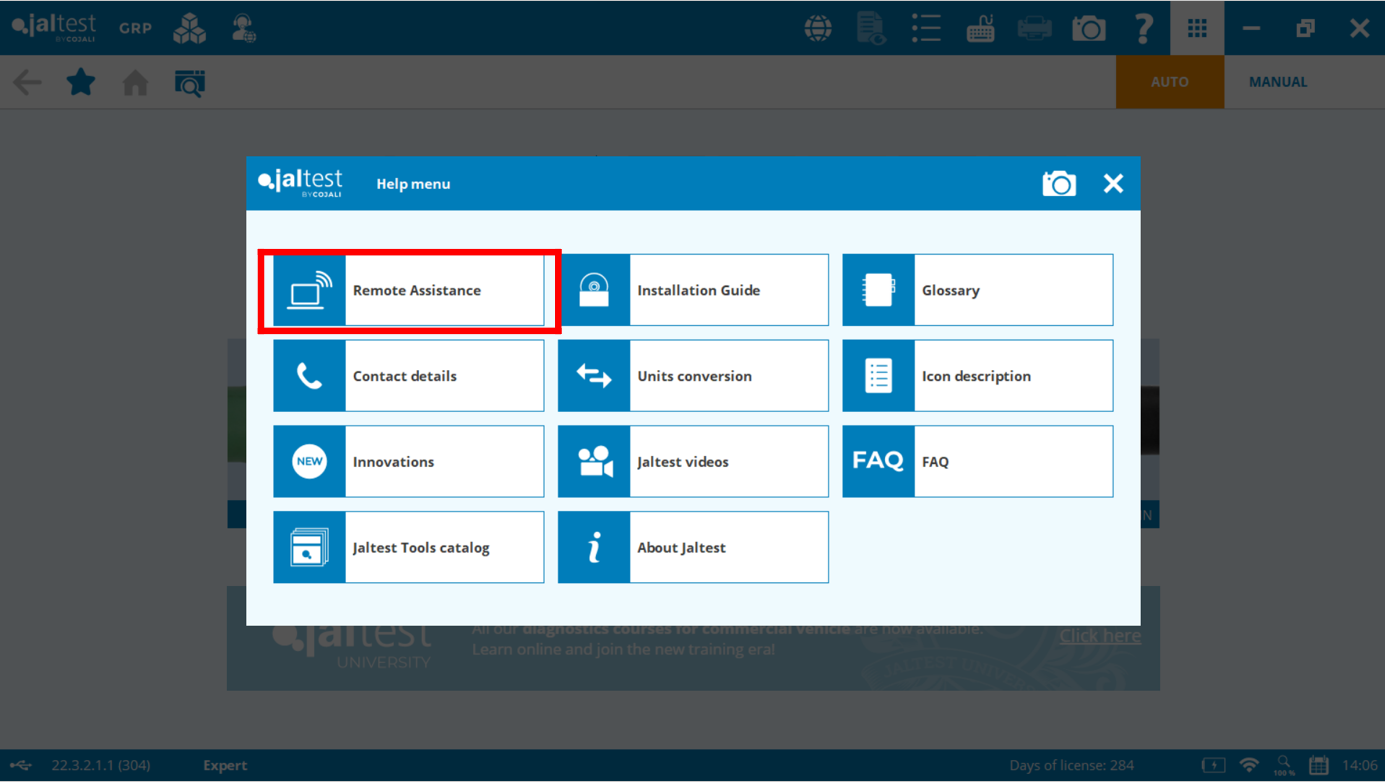Follow the Click here link in banner
The image size is (1385, 782).
pyautogui.click(x=1100, y=636)
